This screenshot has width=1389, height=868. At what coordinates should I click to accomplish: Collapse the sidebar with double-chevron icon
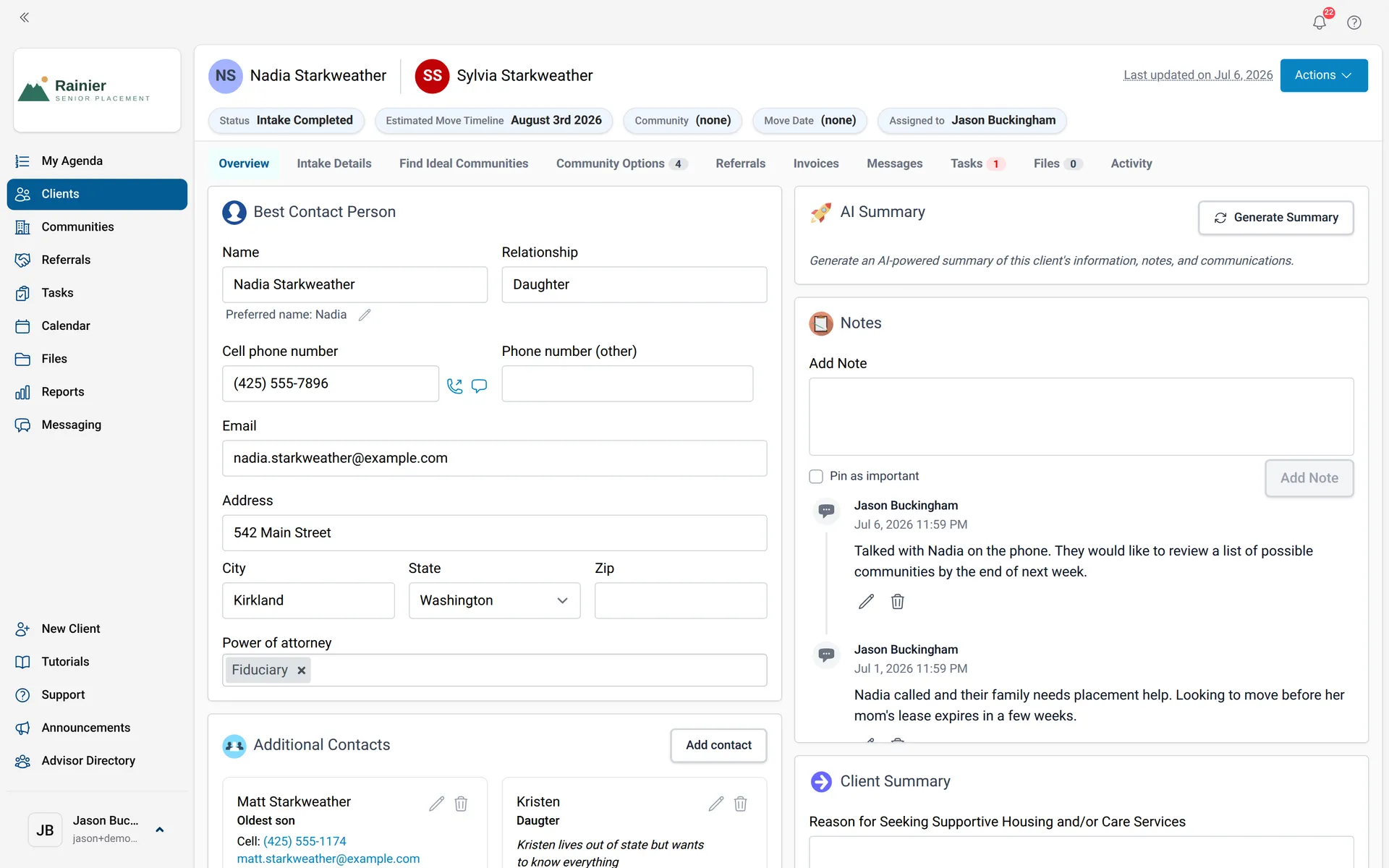tap(25, 17)
